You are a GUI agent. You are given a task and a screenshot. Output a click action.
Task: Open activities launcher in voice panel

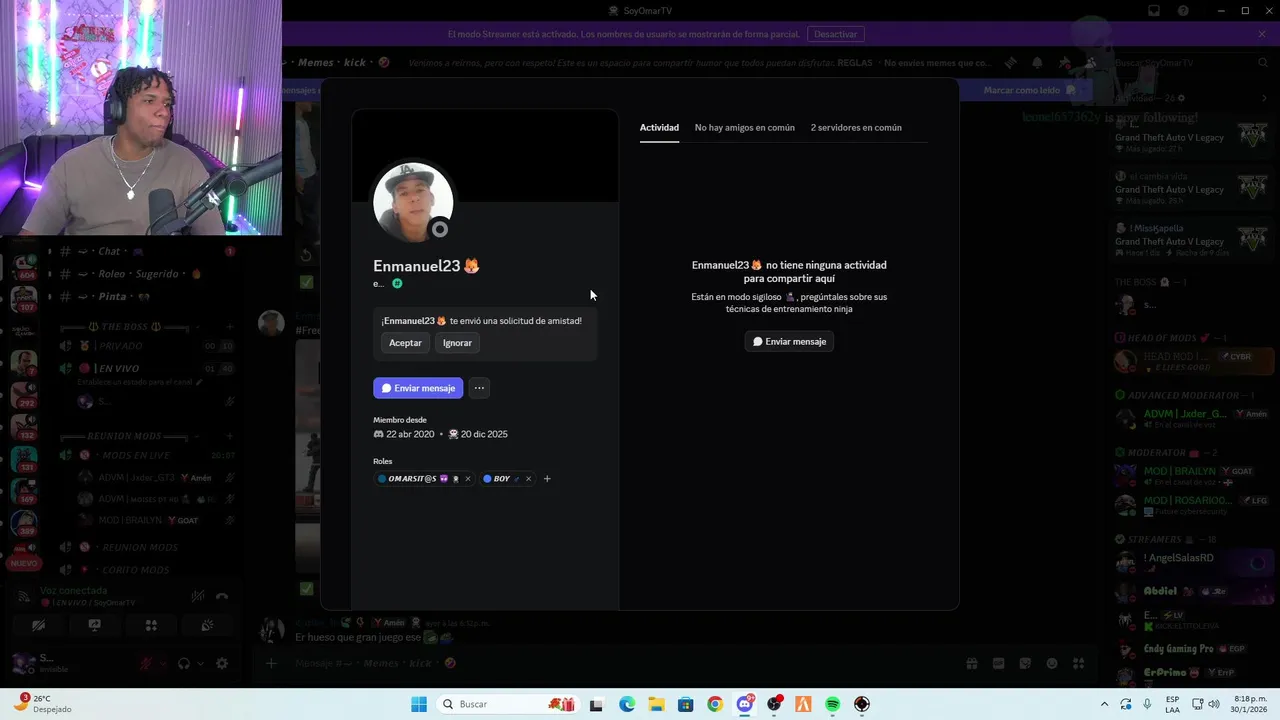151,626
